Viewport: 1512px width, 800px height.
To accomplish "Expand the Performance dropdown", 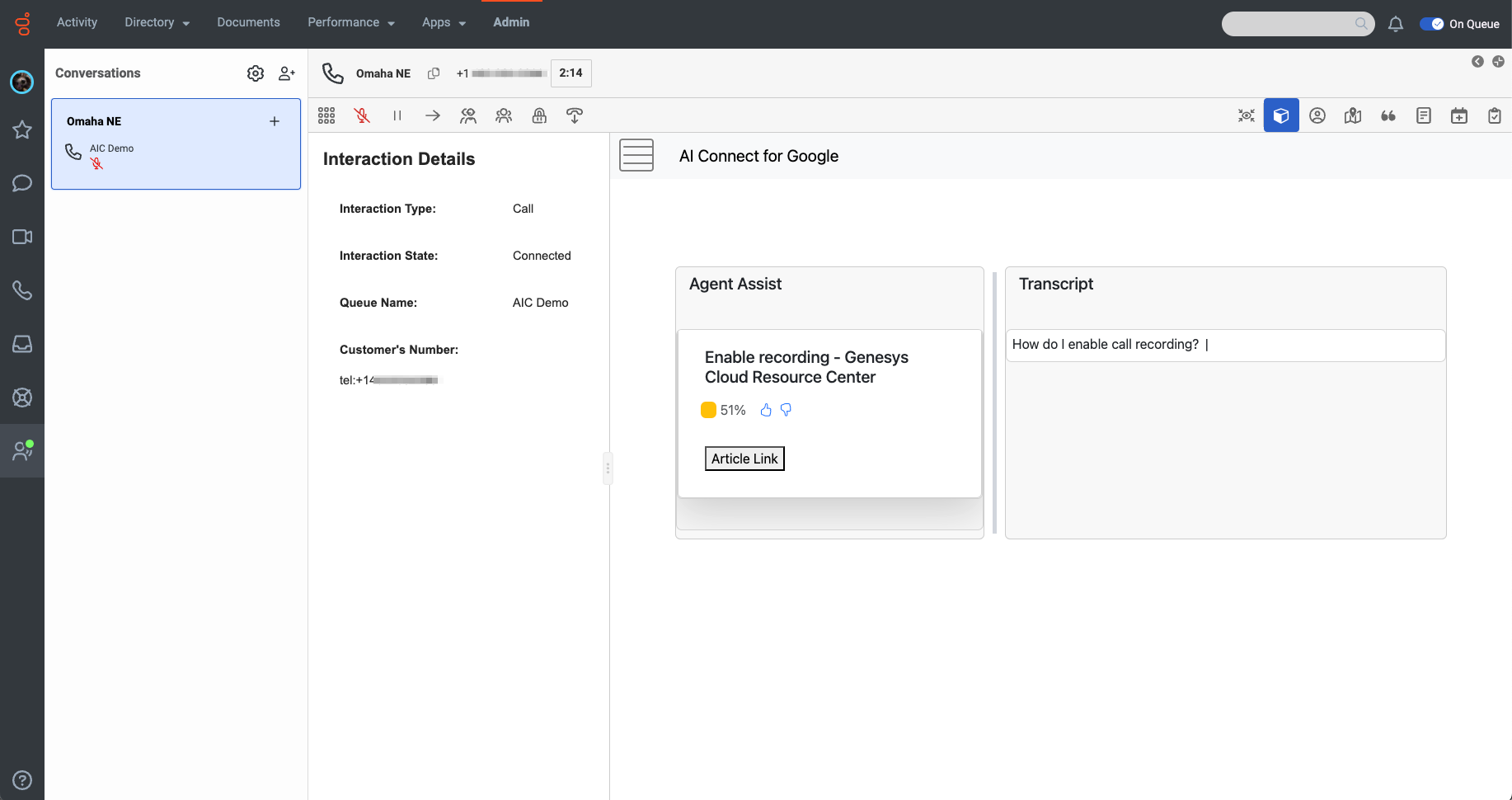I will [350, 22].
